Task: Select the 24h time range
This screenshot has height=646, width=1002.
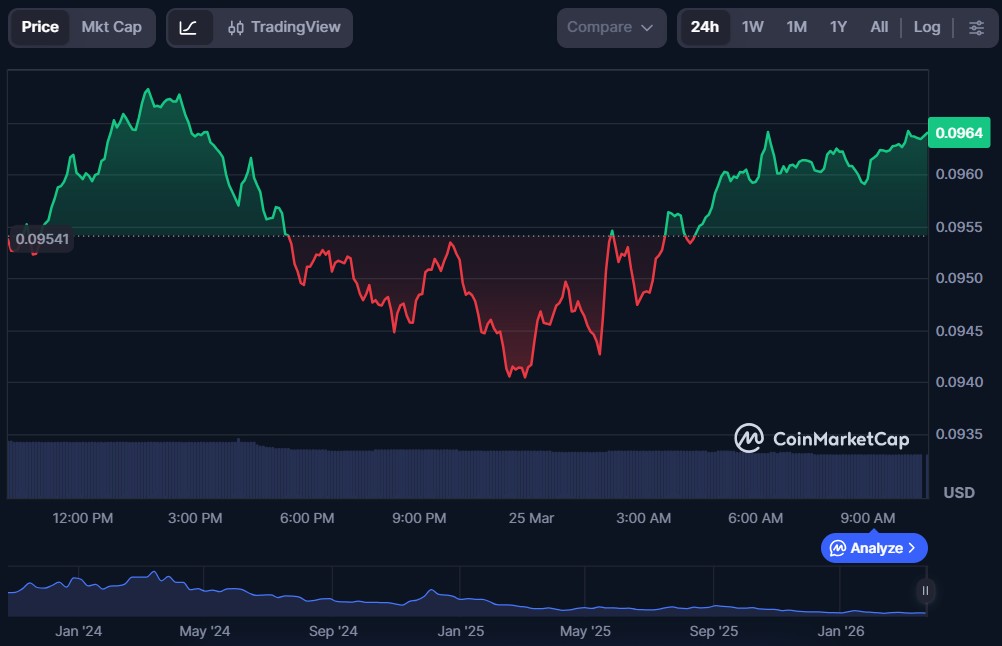Action: (704, 27)
